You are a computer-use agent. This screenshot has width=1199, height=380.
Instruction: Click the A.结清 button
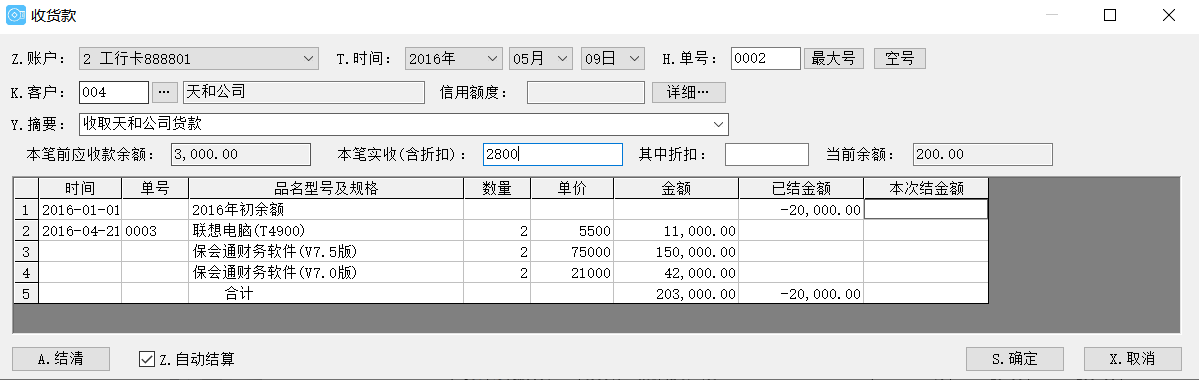pos(61,359)
